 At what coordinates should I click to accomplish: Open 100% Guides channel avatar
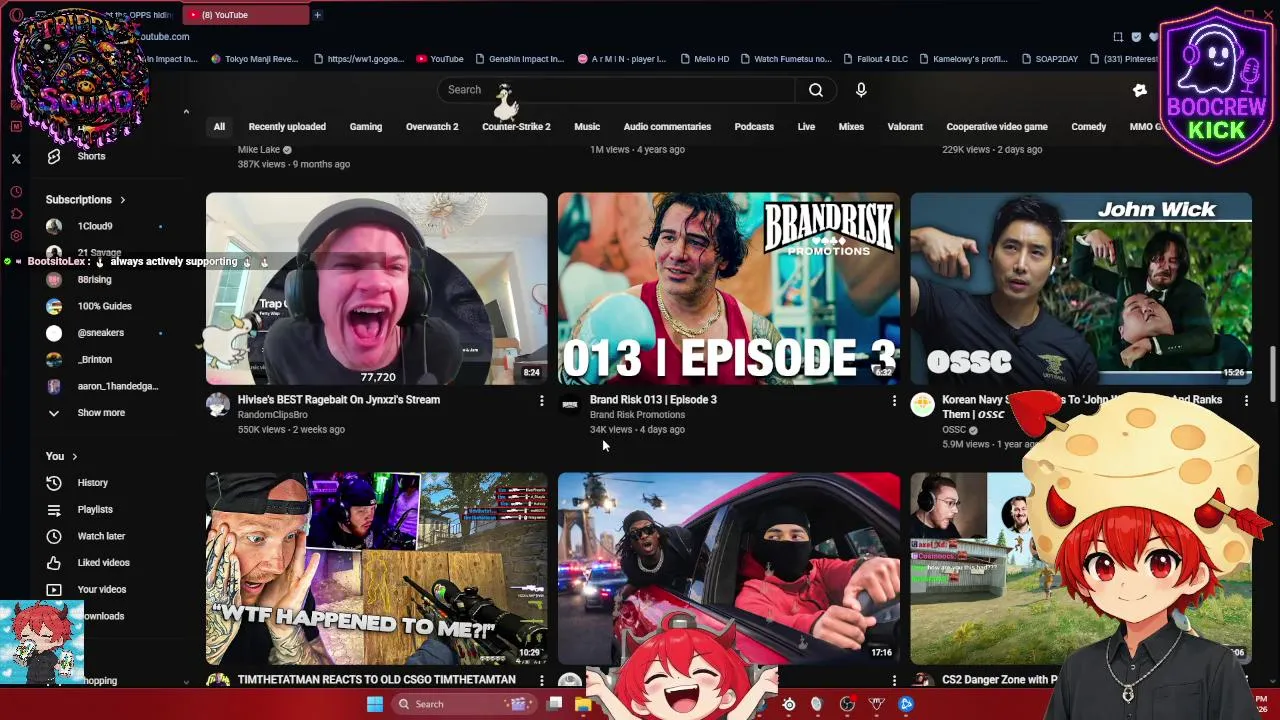[54, 306]
